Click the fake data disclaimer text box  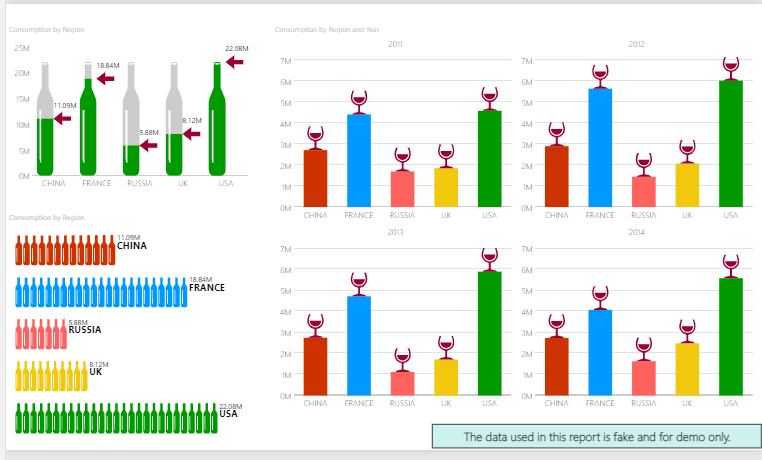pos(597,437)
